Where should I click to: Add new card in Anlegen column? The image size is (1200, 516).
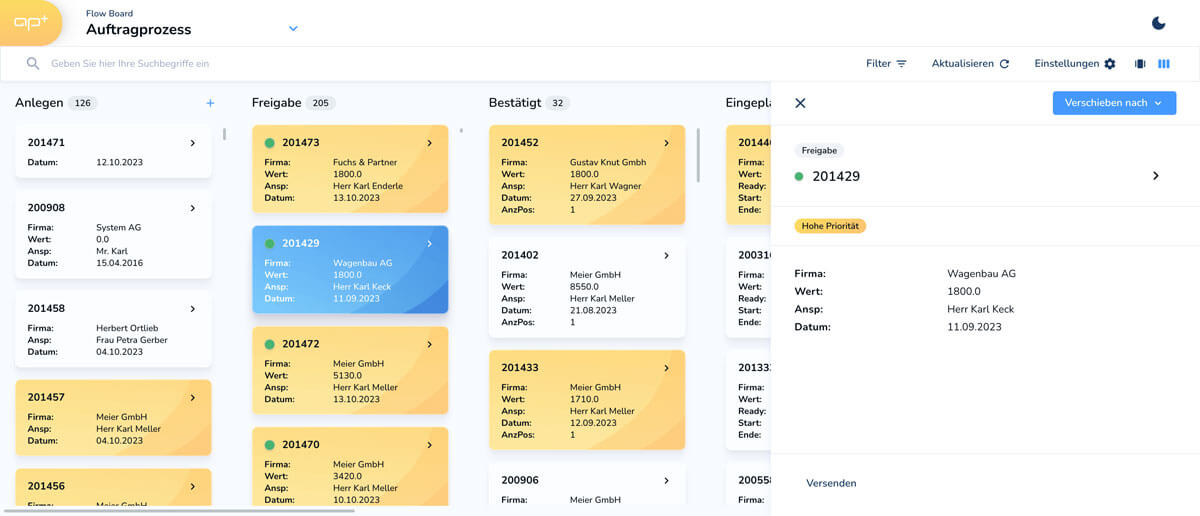click(x=210, y=103)
